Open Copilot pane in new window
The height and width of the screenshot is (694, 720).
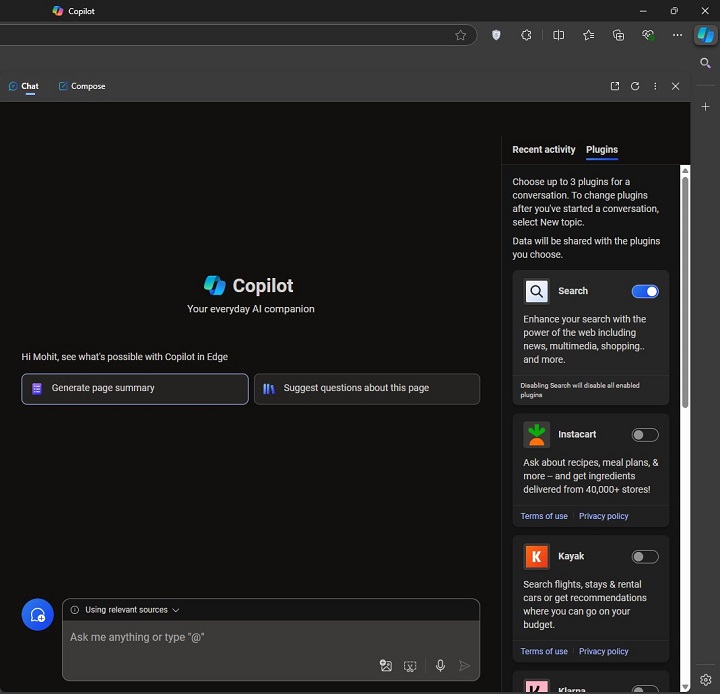click(615, 86)
